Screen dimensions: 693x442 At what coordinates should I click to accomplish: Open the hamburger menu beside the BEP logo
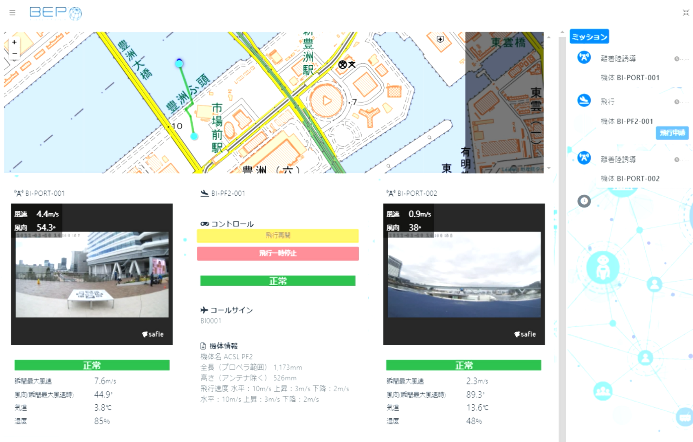click(x=12, y=12)
